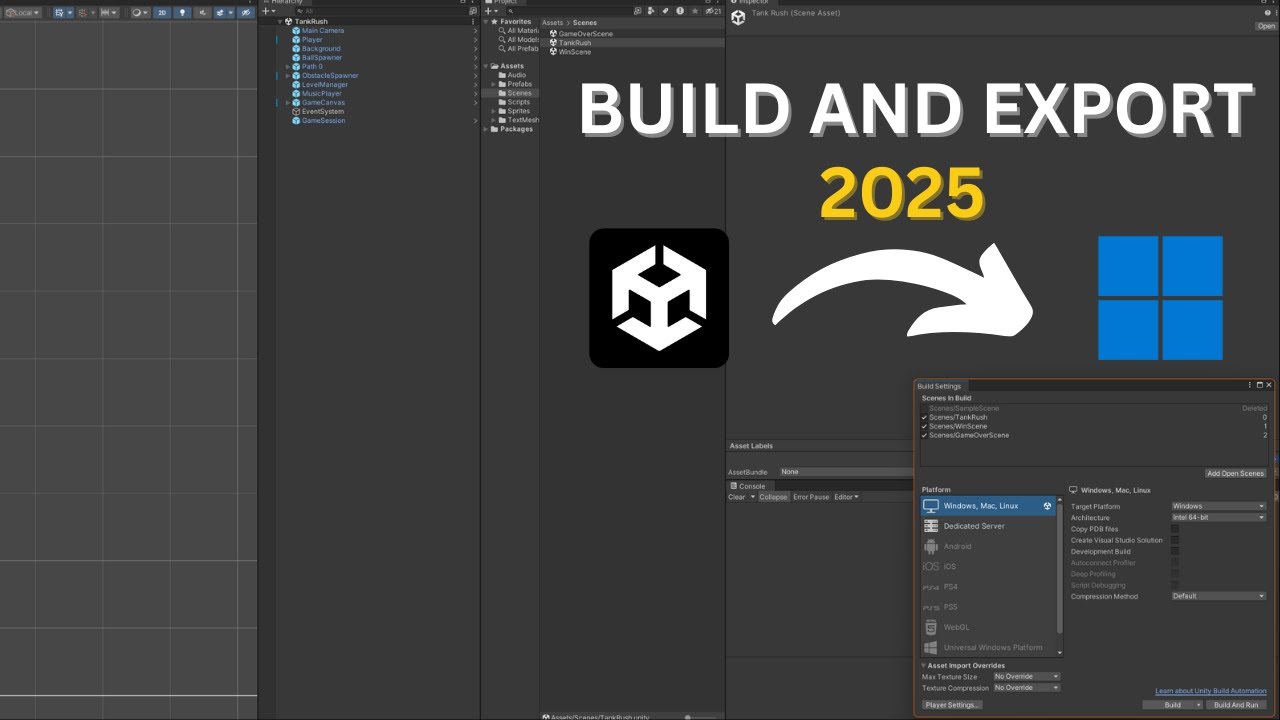Toggle hidden packages count icon showing 21
1280x720 pixels.
coord(712,11)
